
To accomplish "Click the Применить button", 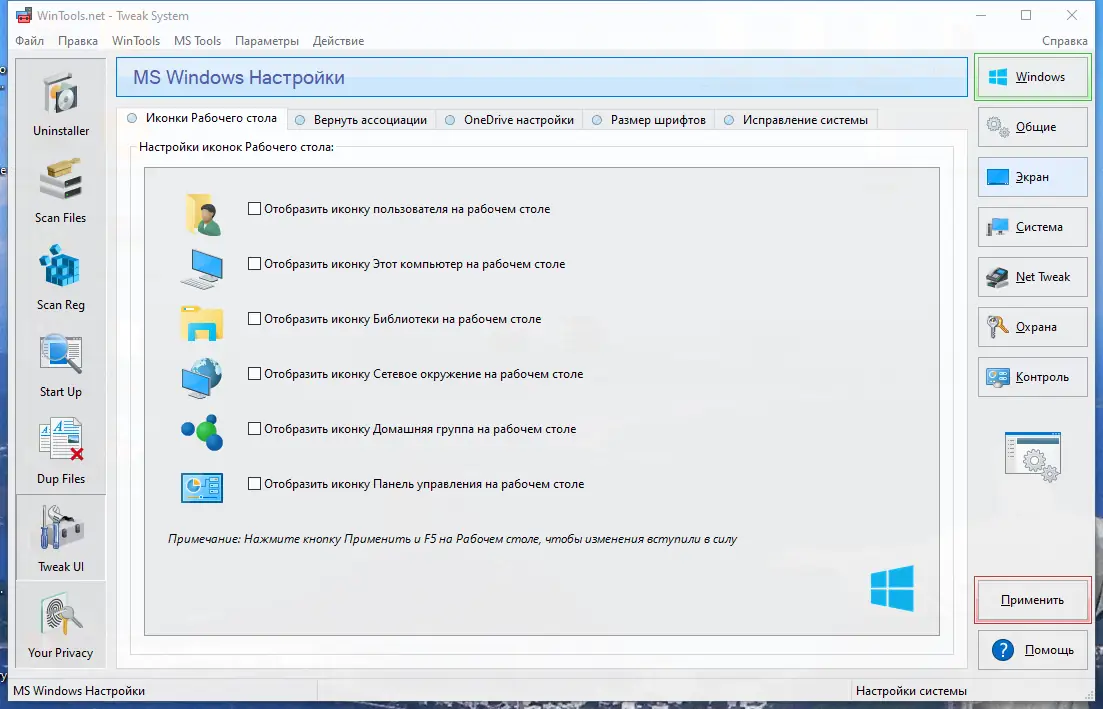I will pos(1033,600).
